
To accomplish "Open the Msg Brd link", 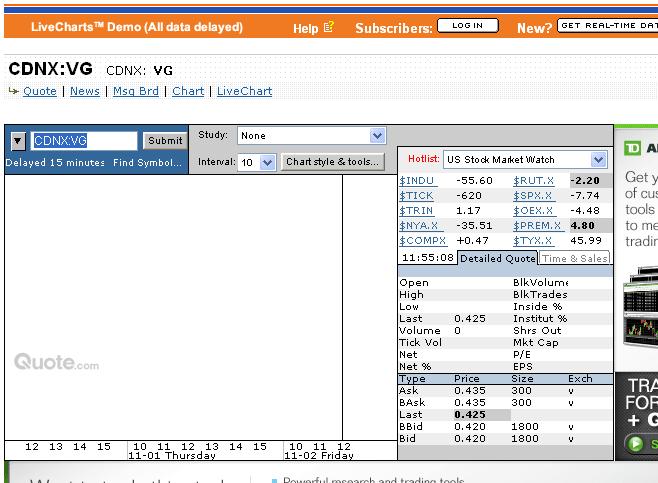I will (x=136, y=91).
